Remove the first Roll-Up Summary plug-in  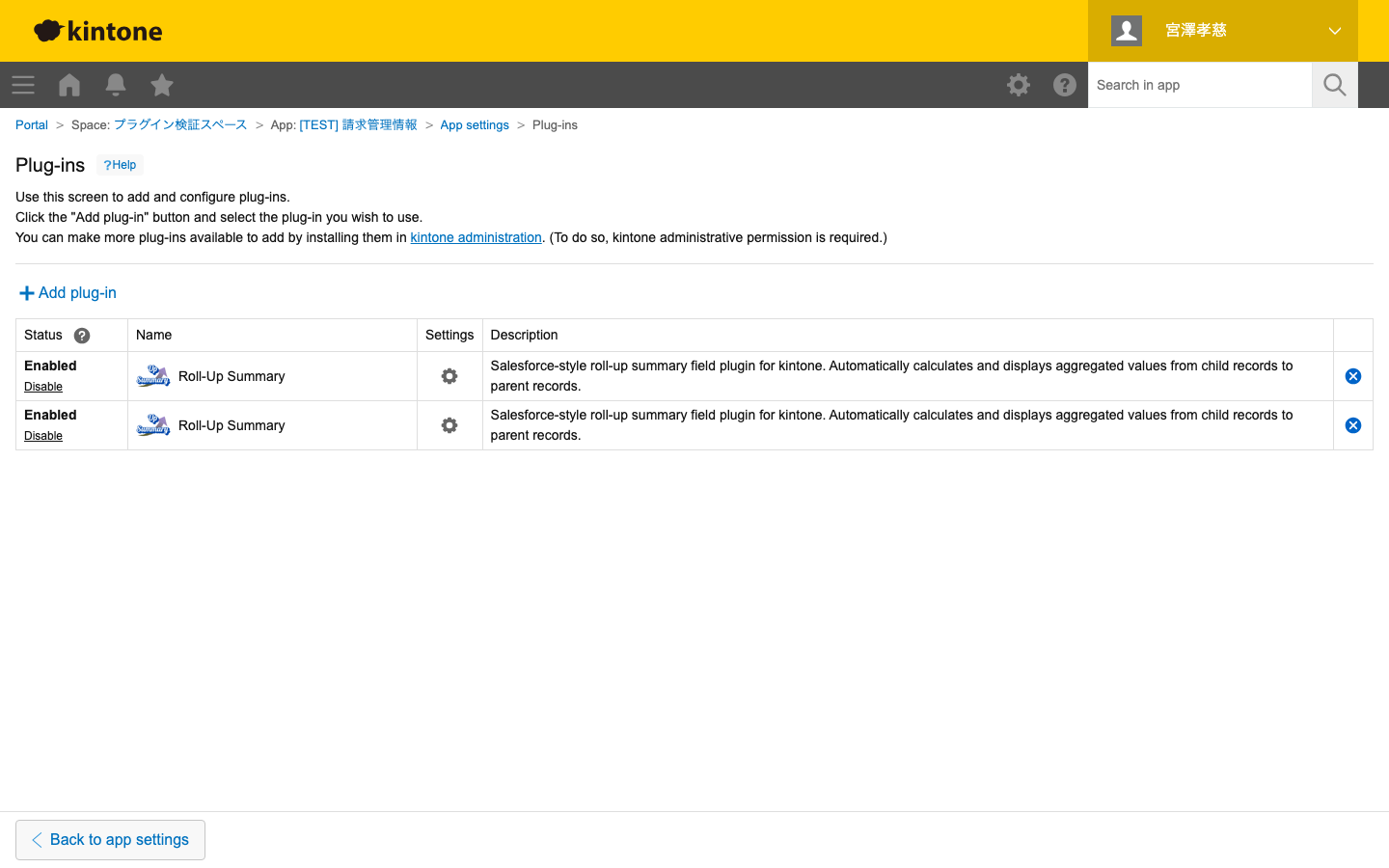pos(1352,376)
